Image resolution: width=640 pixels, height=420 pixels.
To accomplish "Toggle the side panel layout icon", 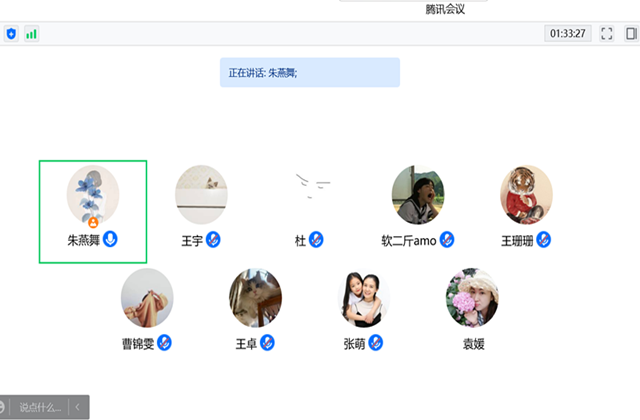I will [x=631, y=33].
